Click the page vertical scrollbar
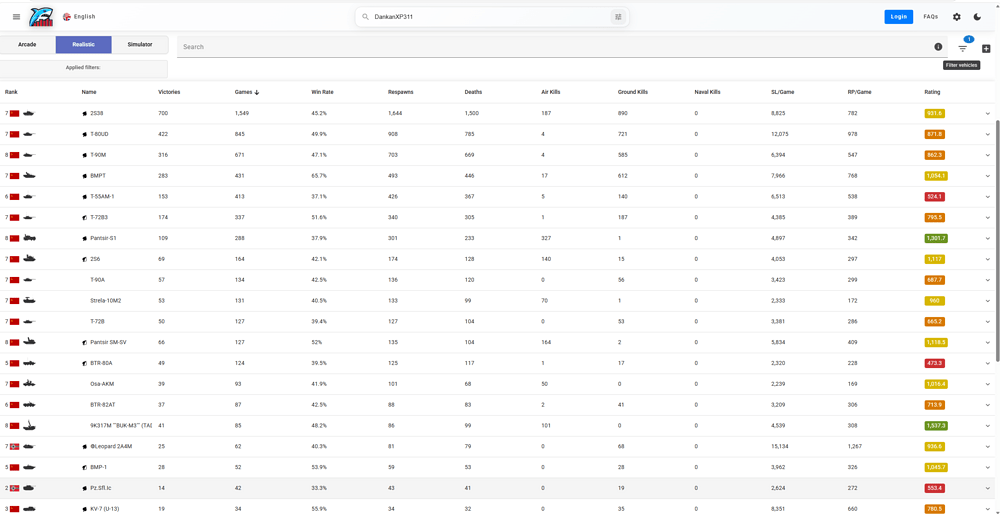The height and width of the screenshot is (514, 1000). tap(997, 239)
